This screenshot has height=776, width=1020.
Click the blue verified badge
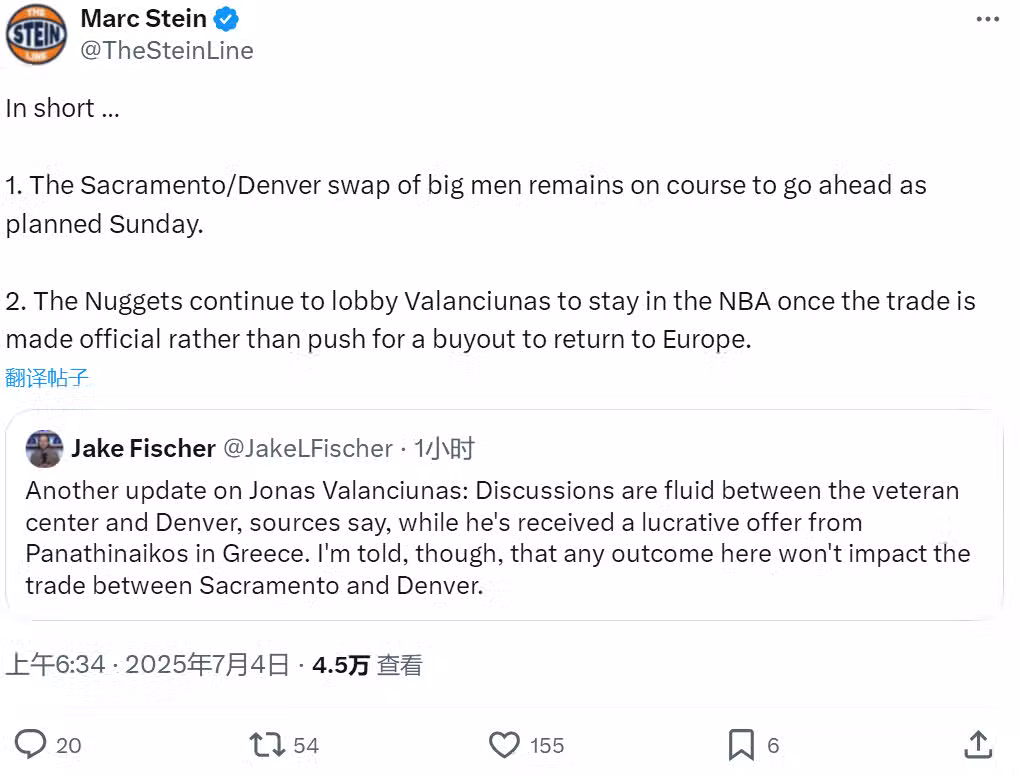click(228, 19)
